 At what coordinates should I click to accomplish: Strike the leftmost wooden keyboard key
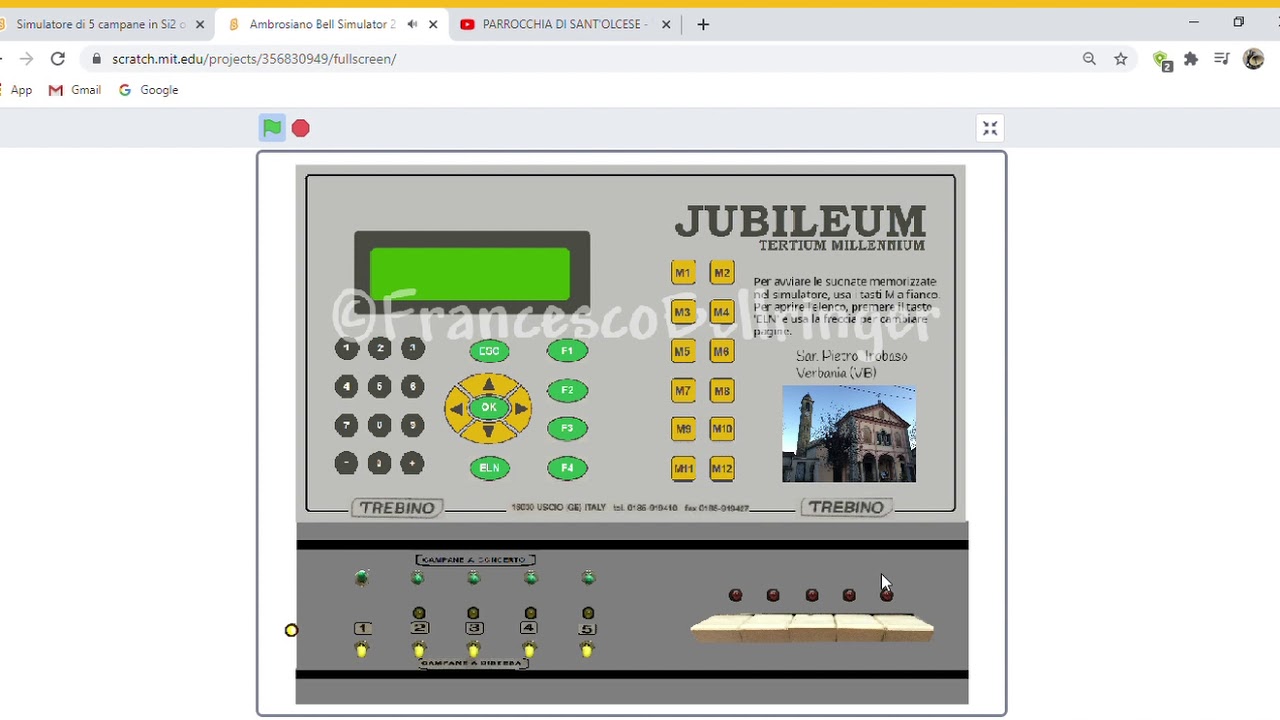[x=715, y=628]
